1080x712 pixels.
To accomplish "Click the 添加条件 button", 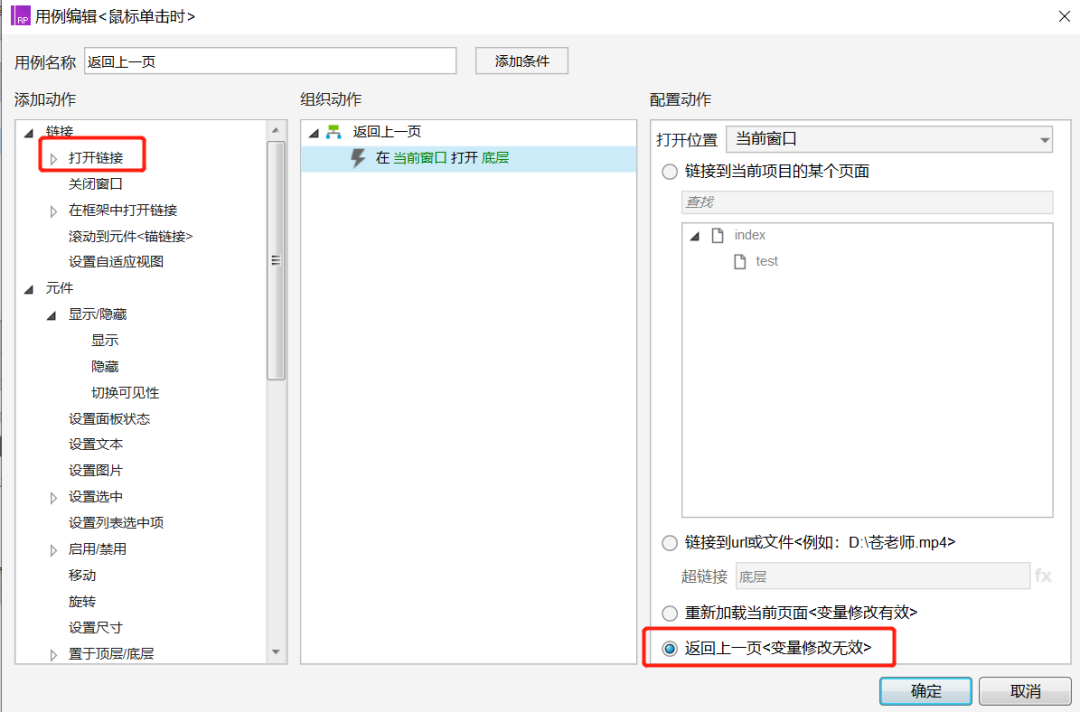I will 521,61.
